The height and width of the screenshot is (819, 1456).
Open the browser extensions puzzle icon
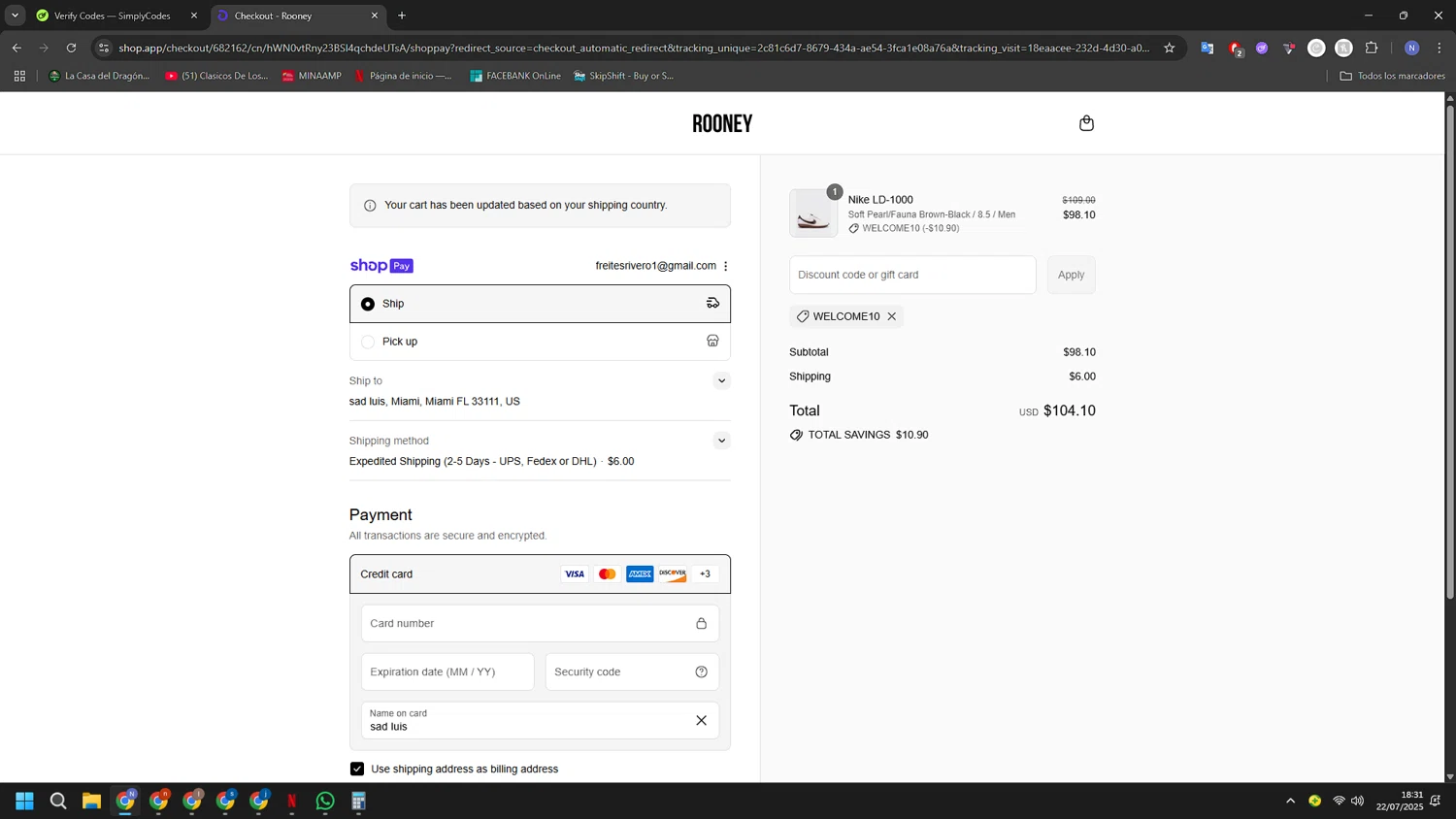pyautogui.click(x=1372, y=48)
